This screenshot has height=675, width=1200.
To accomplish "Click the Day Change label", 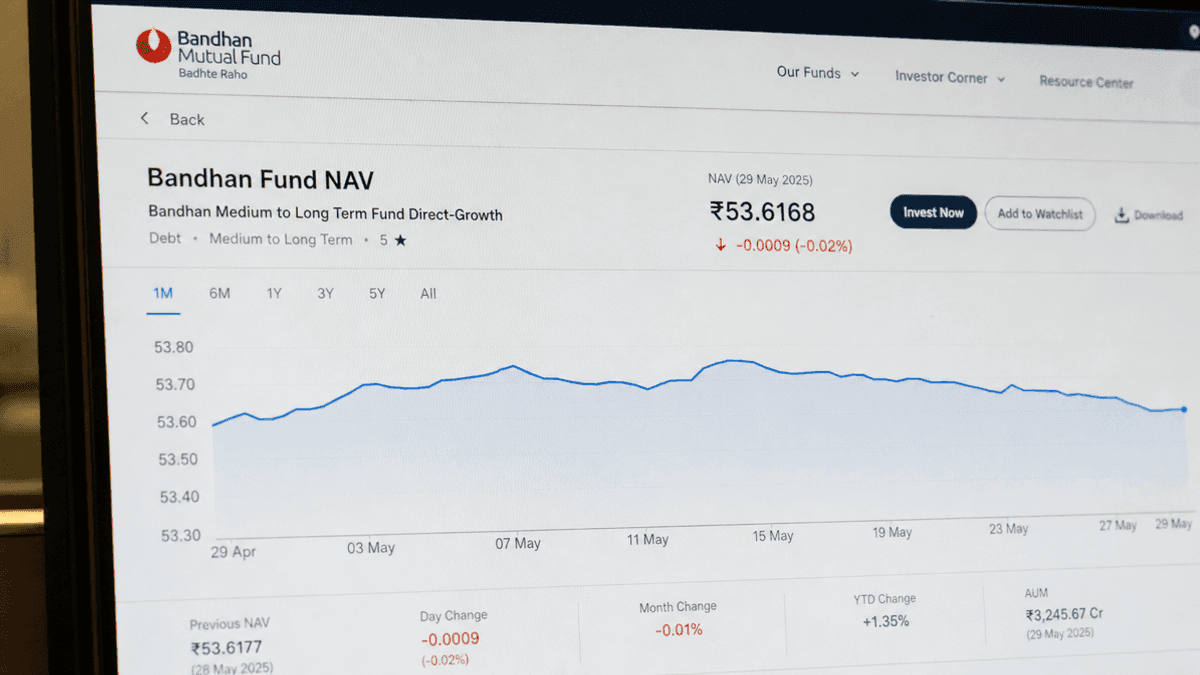I will coord(454,616).
